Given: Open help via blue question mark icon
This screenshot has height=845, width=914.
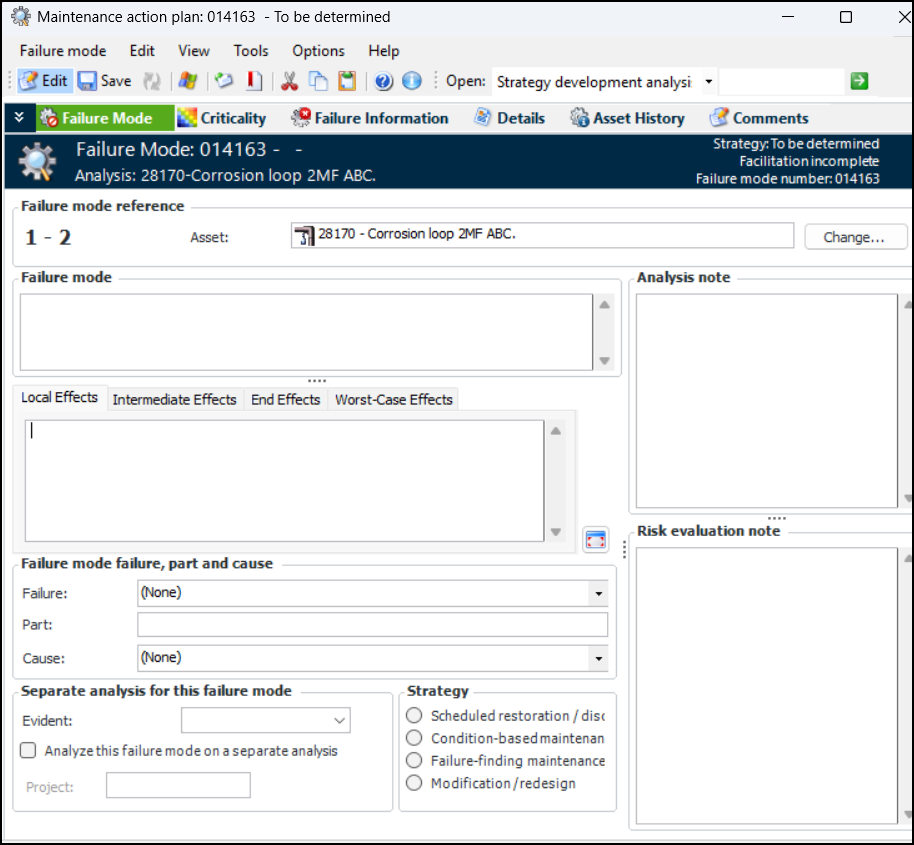Looking at the screenshot, I should click(384, 82).
